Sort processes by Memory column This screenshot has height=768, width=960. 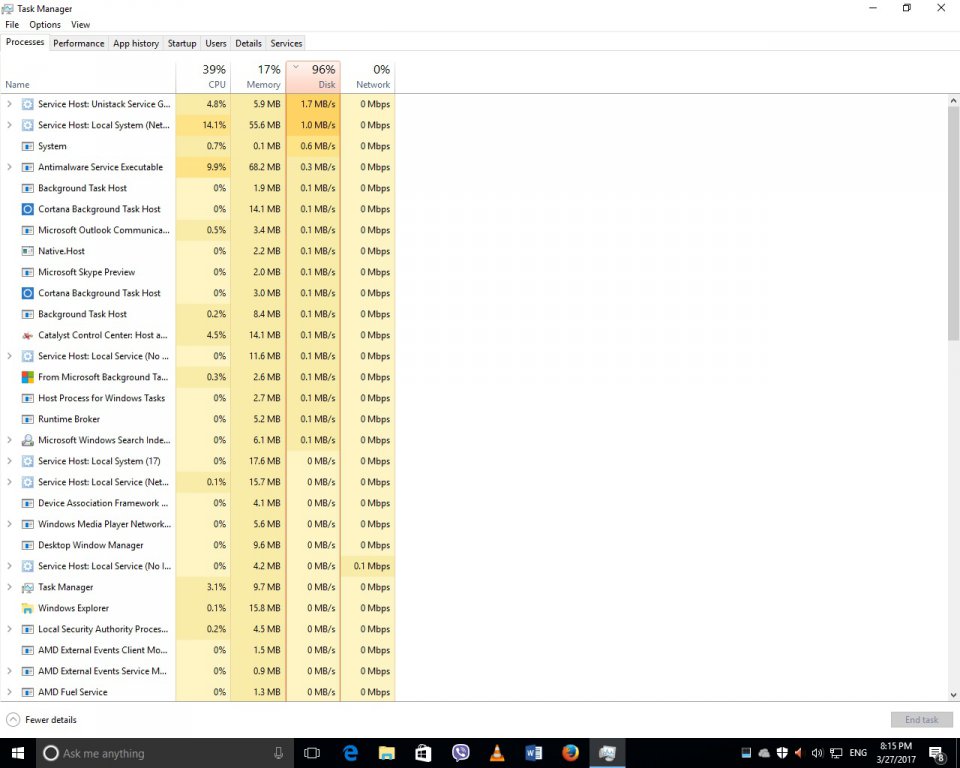(263, 77)
